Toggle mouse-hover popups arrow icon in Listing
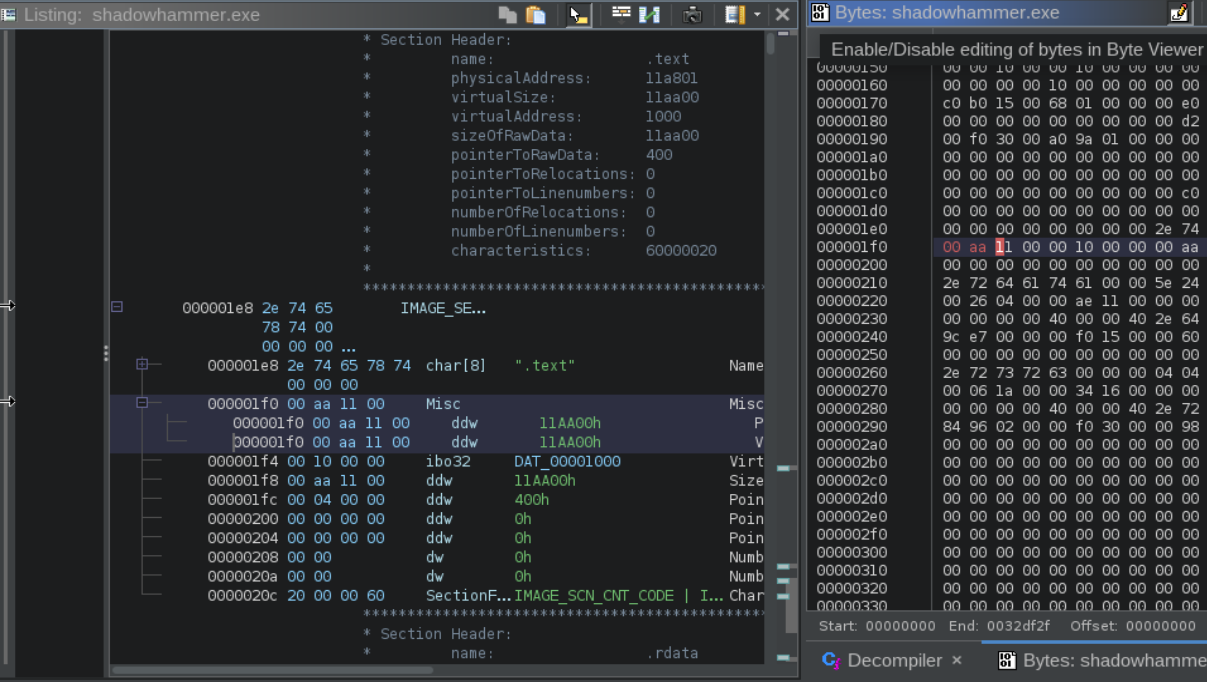The image size is (1207, 682). (579, 15)
